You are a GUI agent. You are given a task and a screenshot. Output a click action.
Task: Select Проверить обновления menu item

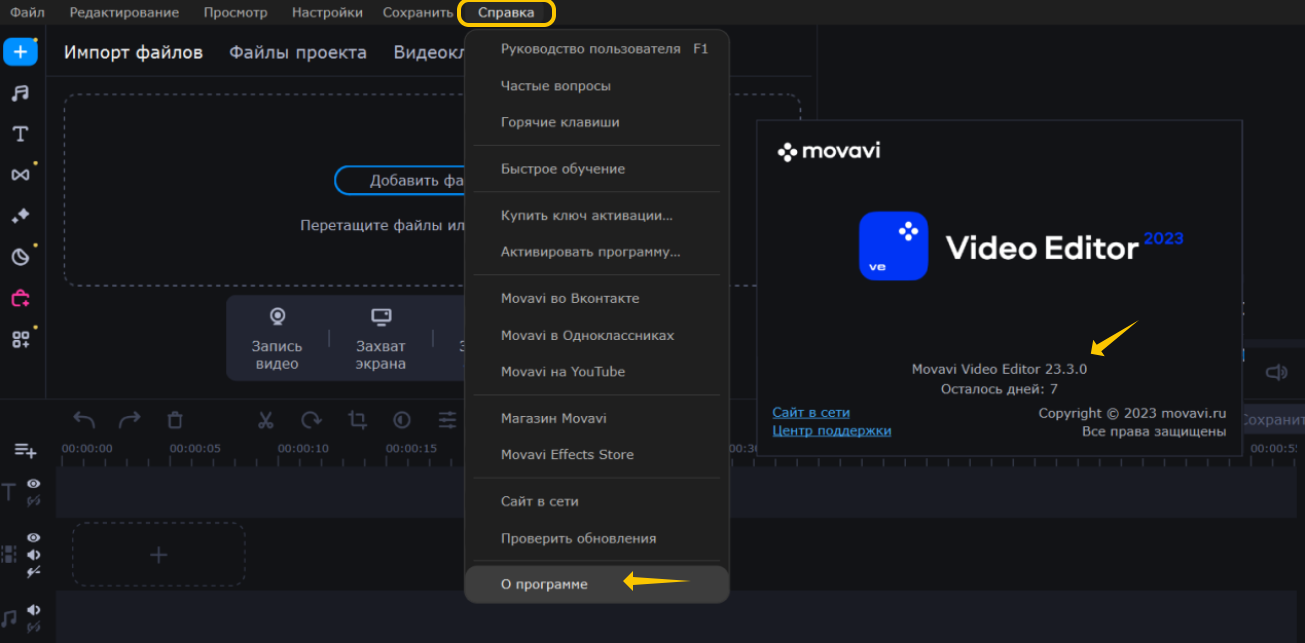click(597, 538)
